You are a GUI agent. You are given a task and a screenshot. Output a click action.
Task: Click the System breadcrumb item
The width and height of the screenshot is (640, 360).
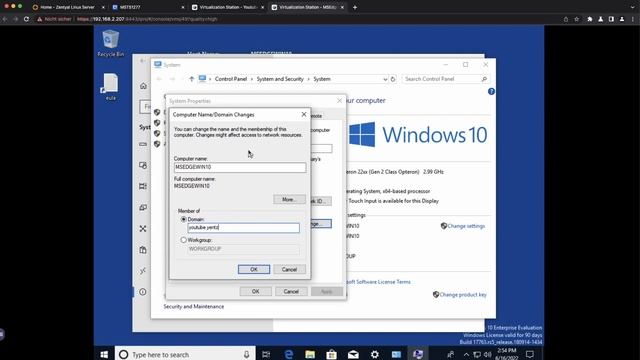tap(322, 79)
